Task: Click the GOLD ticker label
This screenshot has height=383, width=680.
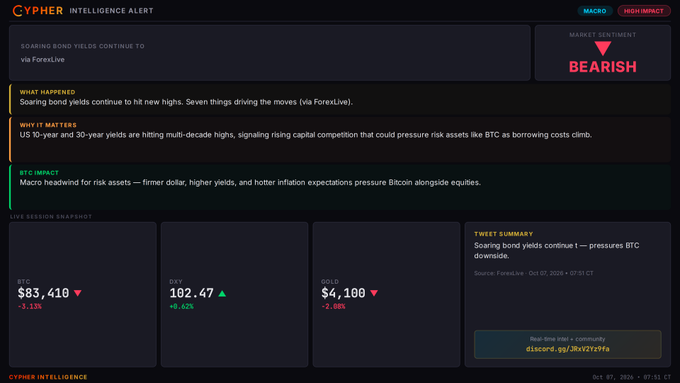Action: pos(330,282)
